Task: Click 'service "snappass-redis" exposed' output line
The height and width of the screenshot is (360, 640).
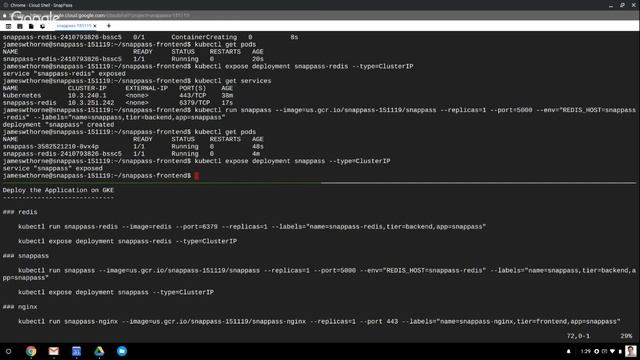Action: [x=64, y=74]
